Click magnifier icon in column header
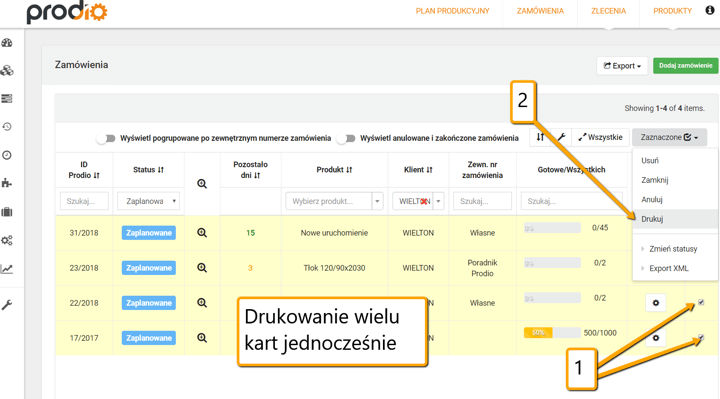This screenshot has width=720, height=399. click(x=202, y=184)
